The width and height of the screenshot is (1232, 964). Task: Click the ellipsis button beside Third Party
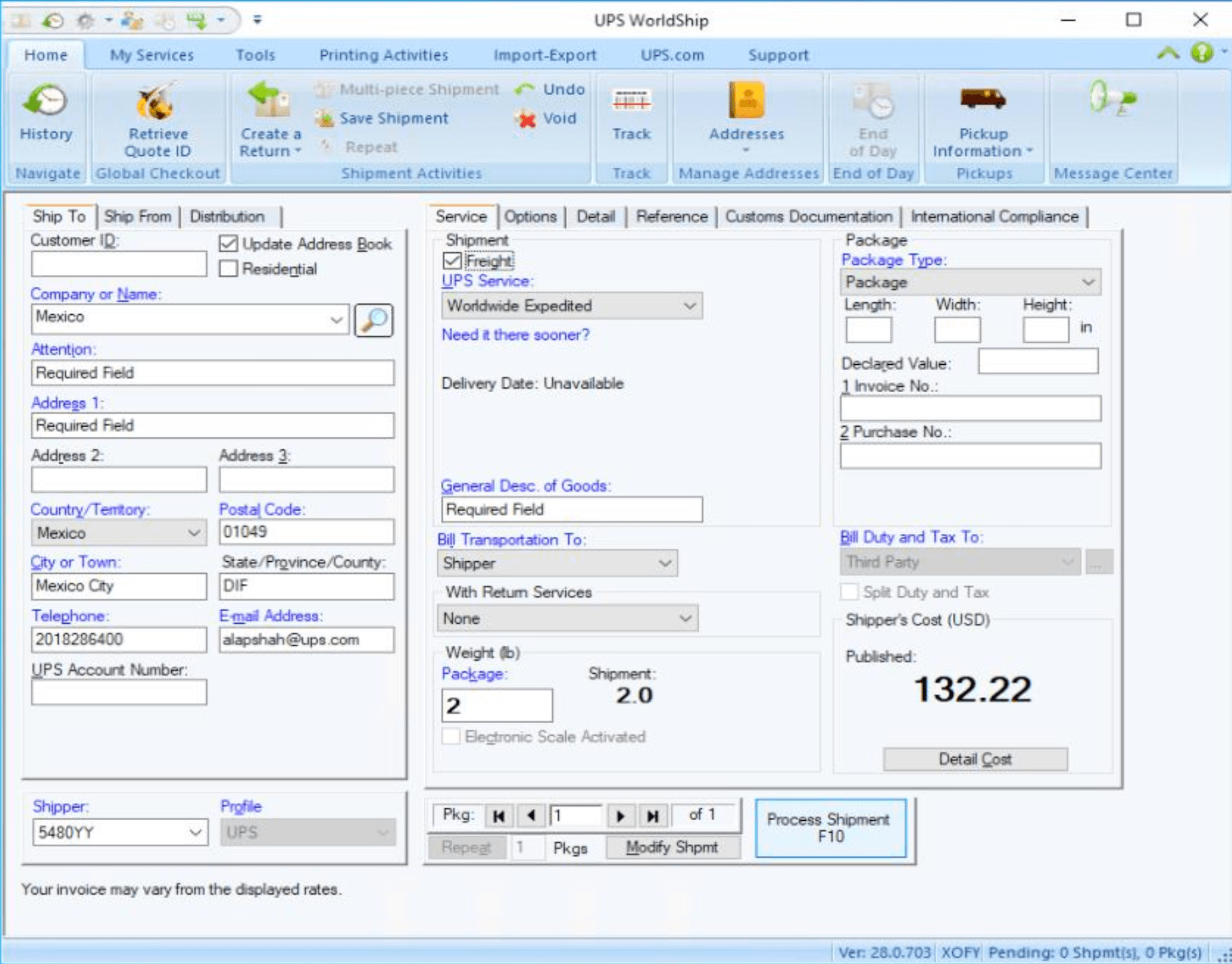click(1099, 562)
